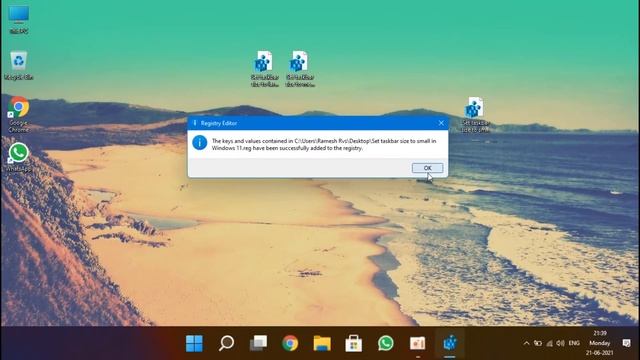Open the network signal tray icon

(549, 343)
